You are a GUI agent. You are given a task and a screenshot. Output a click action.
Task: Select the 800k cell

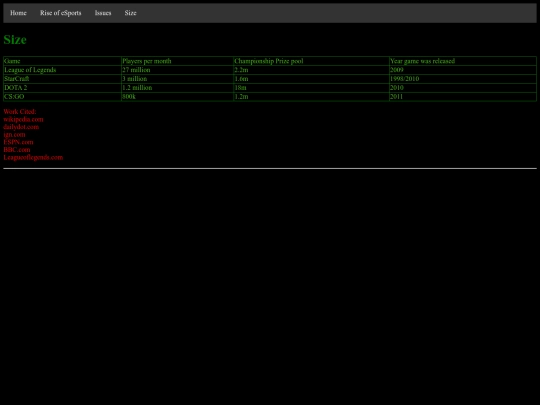[177, 97]
